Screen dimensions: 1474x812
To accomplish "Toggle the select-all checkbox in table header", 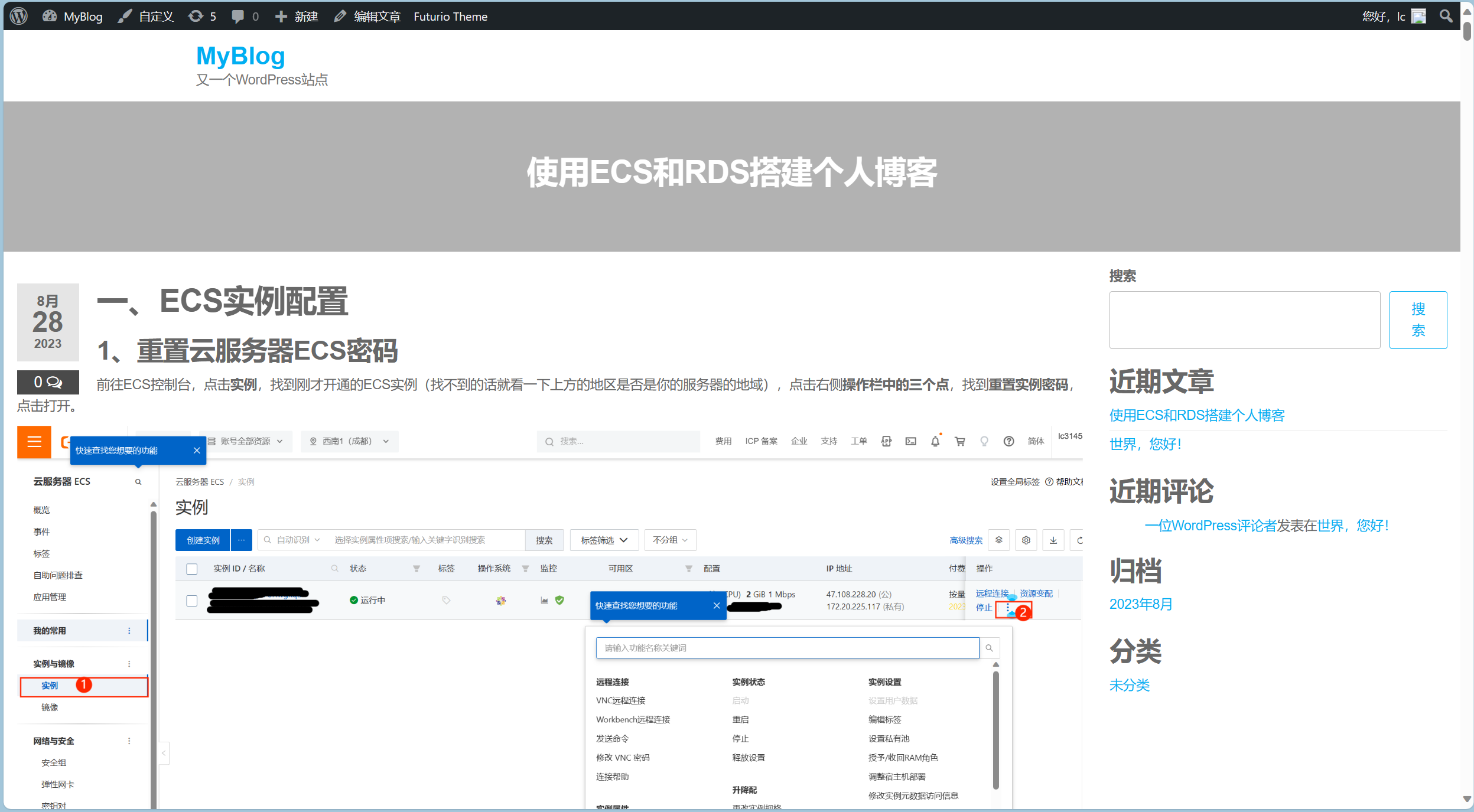I will pos(191,569).
